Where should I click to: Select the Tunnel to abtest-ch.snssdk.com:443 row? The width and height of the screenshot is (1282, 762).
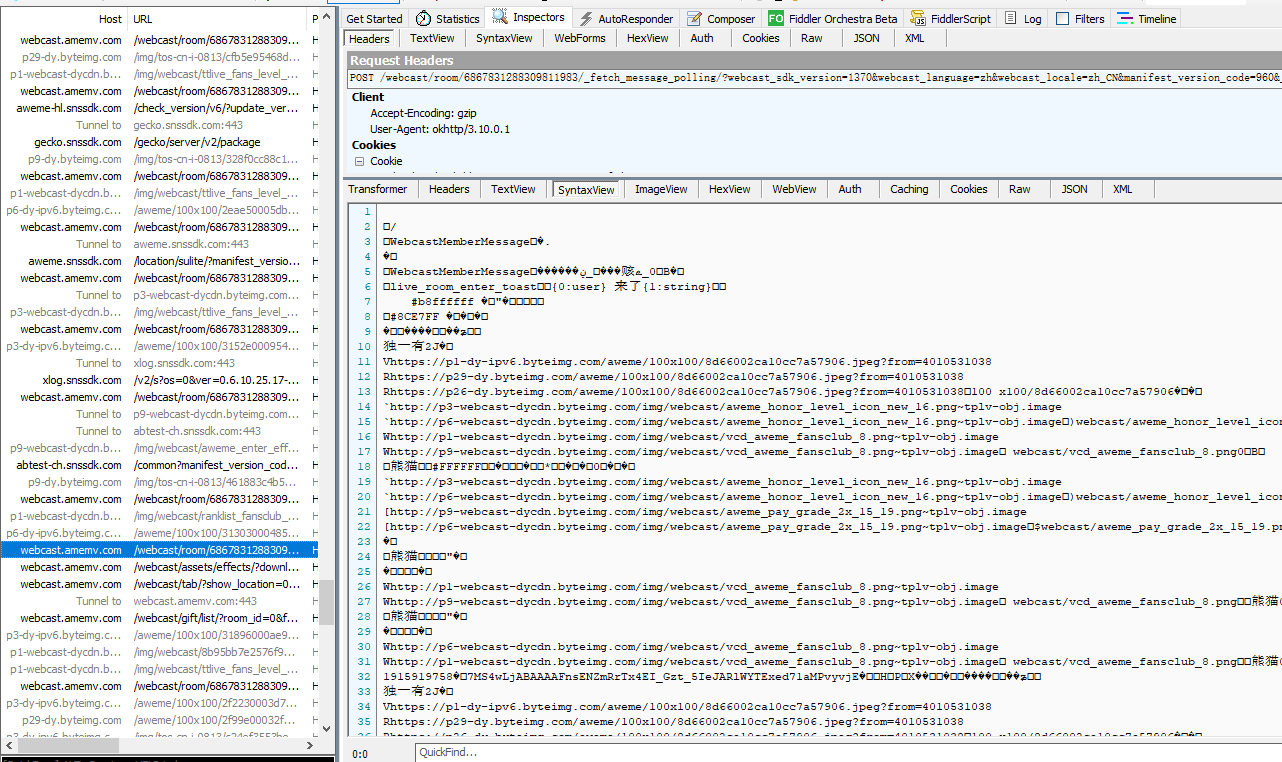160,431
